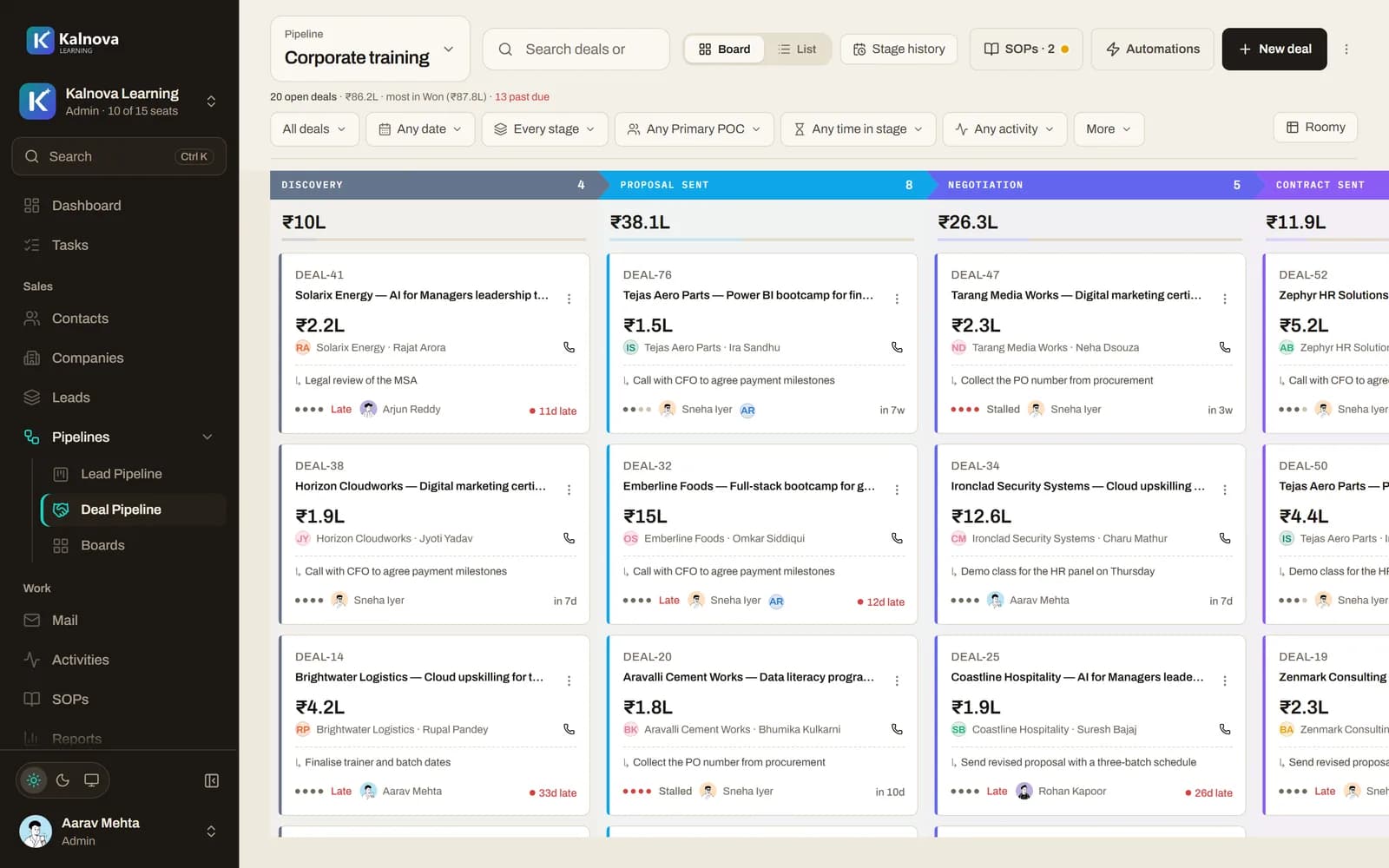This screenshot has height=868, width=1389.
Task: Switch to system theme monitor toggle
Action: click(x=91, y=780)
